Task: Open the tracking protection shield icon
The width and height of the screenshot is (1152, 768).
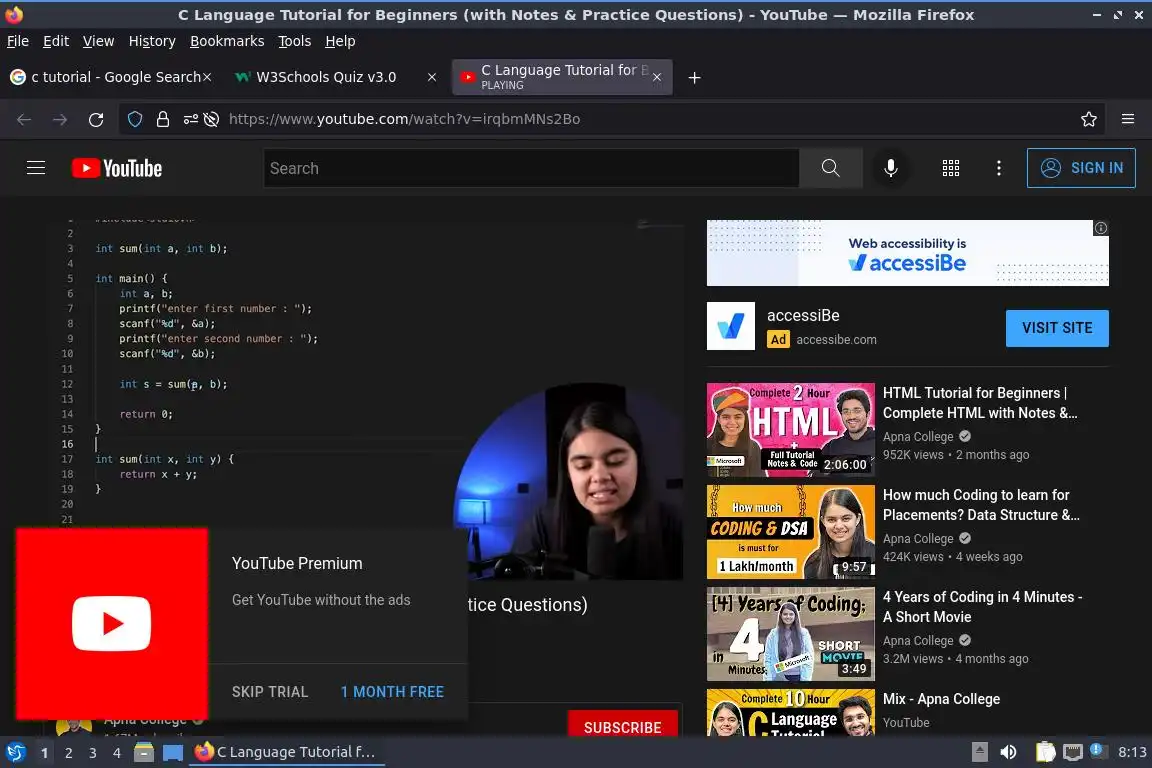Action: (135, 119)
